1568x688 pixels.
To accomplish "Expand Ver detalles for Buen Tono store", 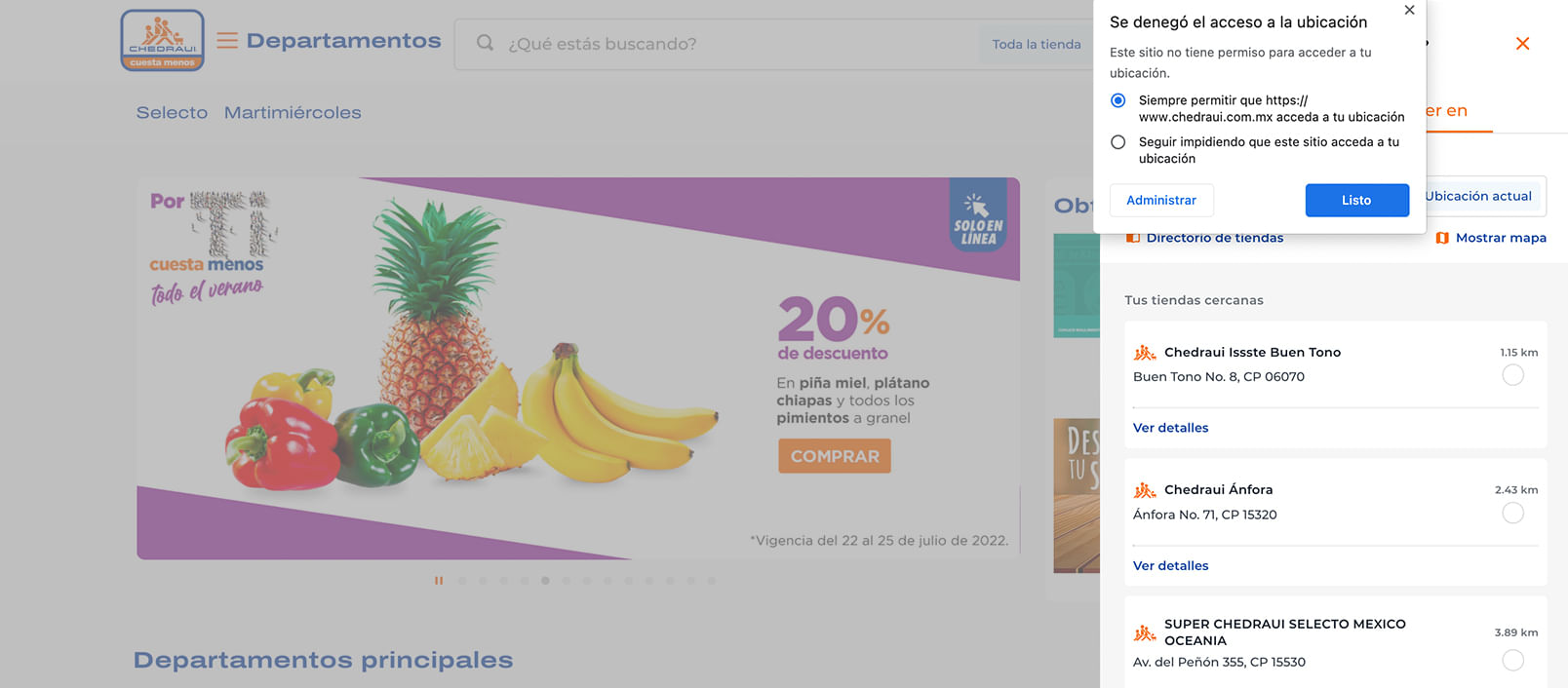I will 1170,428.
